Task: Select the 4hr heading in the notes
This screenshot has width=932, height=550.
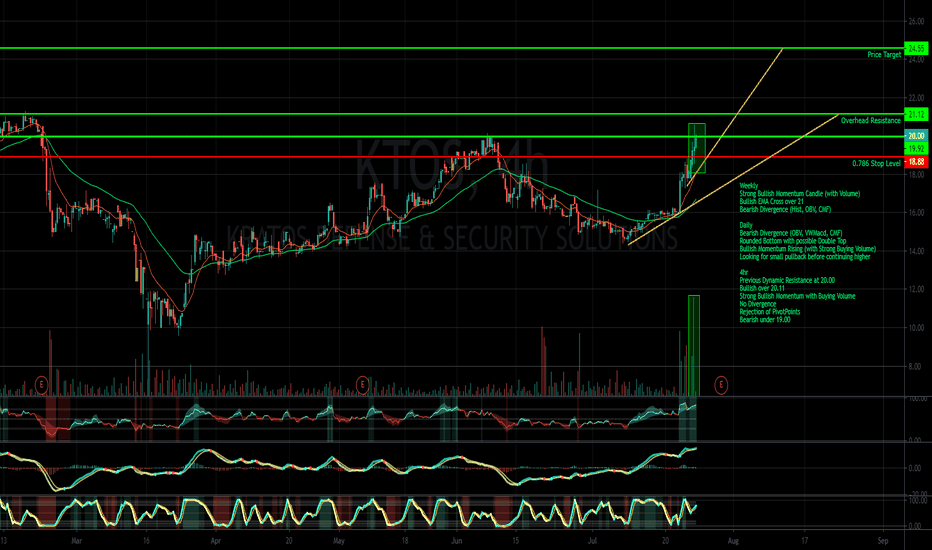Action: 744,272
